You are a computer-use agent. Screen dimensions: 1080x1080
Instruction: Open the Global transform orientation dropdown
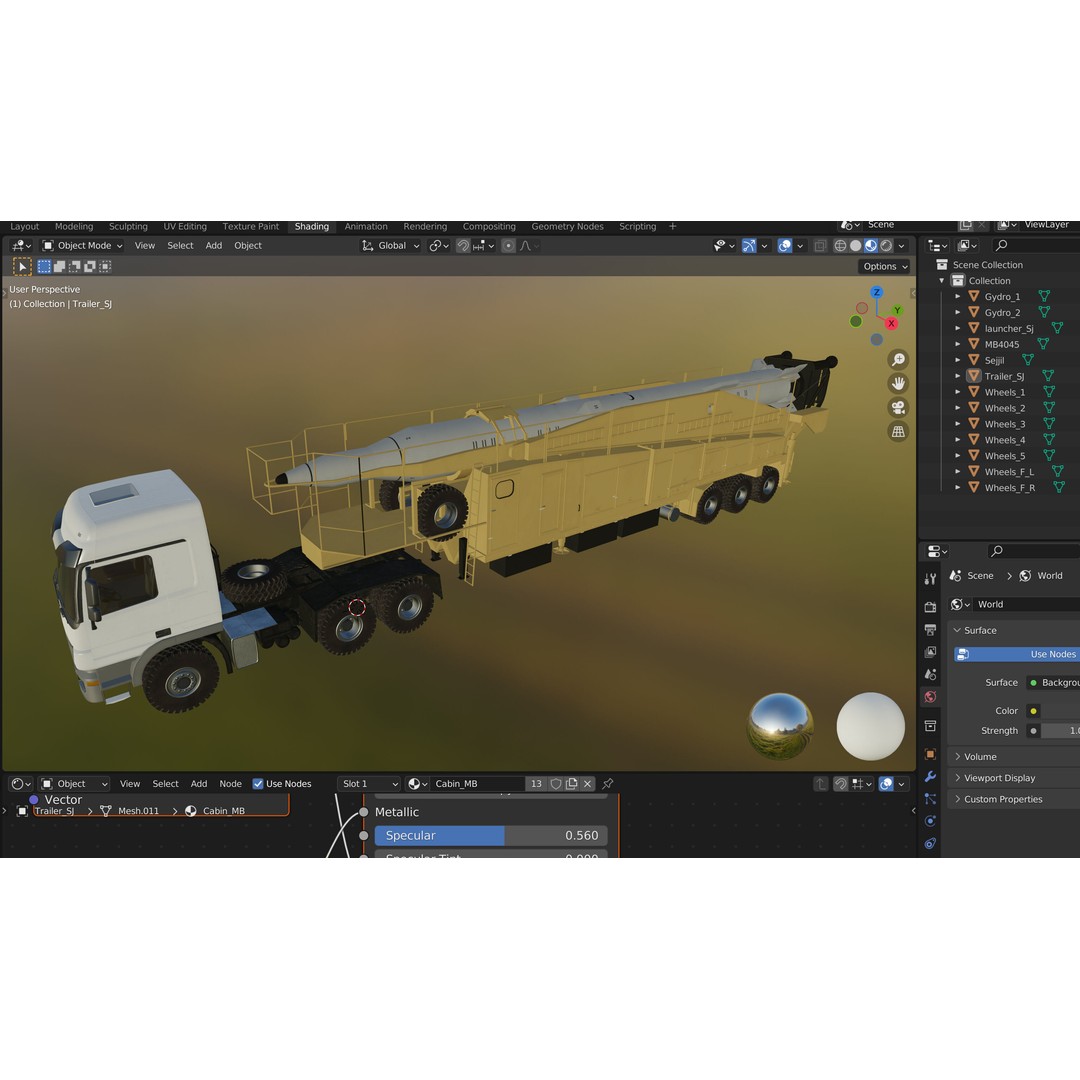391,246
